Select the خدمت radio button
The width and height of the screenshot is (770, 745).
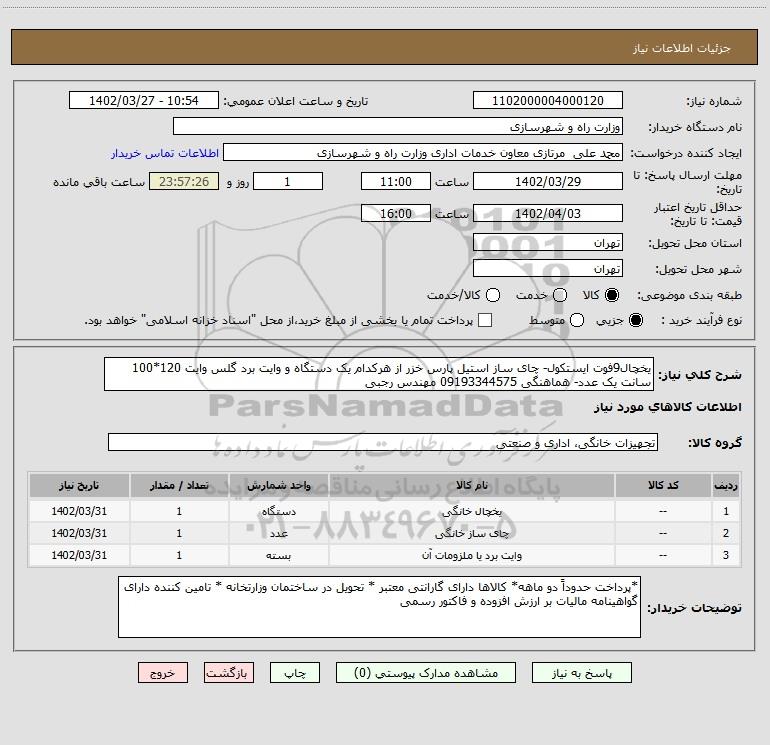(x=560, y=295)
